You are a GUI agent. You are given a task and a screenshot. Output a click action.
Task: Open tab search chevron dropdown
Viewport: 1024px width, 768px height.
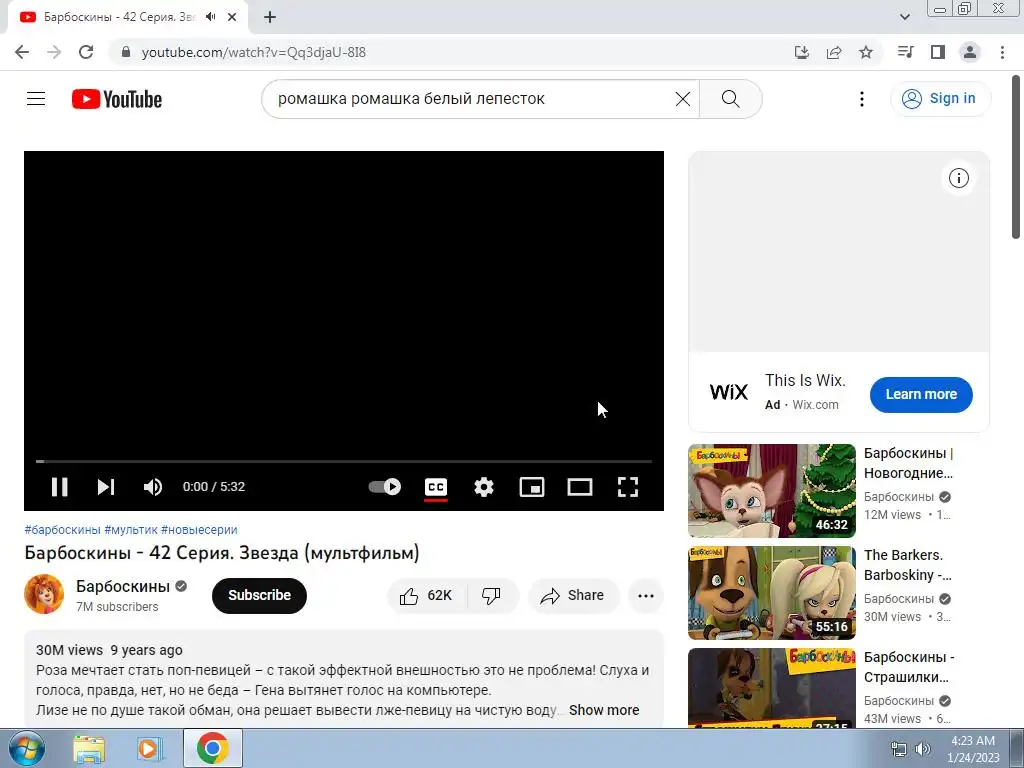coord(904,17)
